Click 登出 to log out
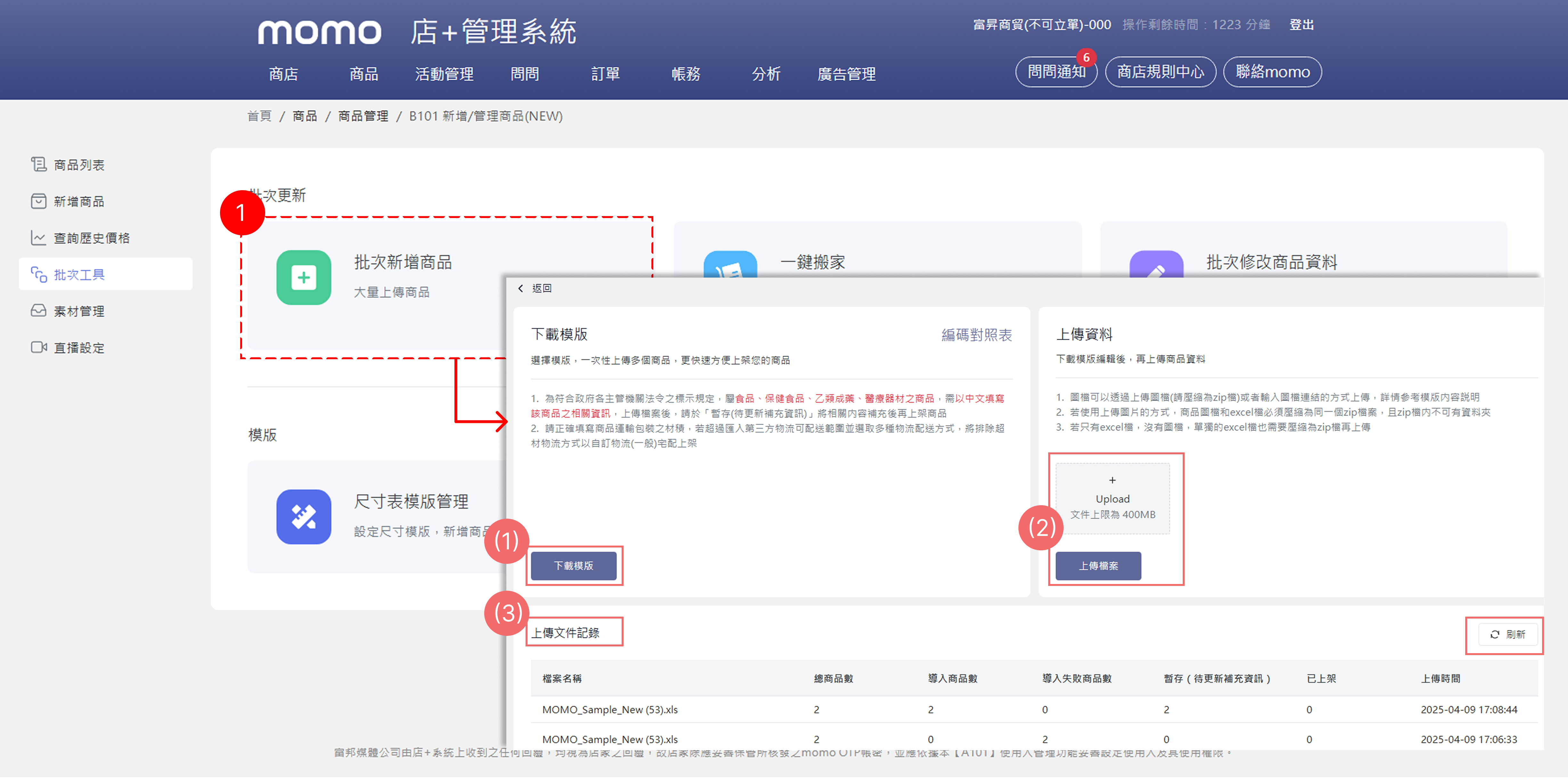This screenshot has width=1568, height=778. [1302, 25]
